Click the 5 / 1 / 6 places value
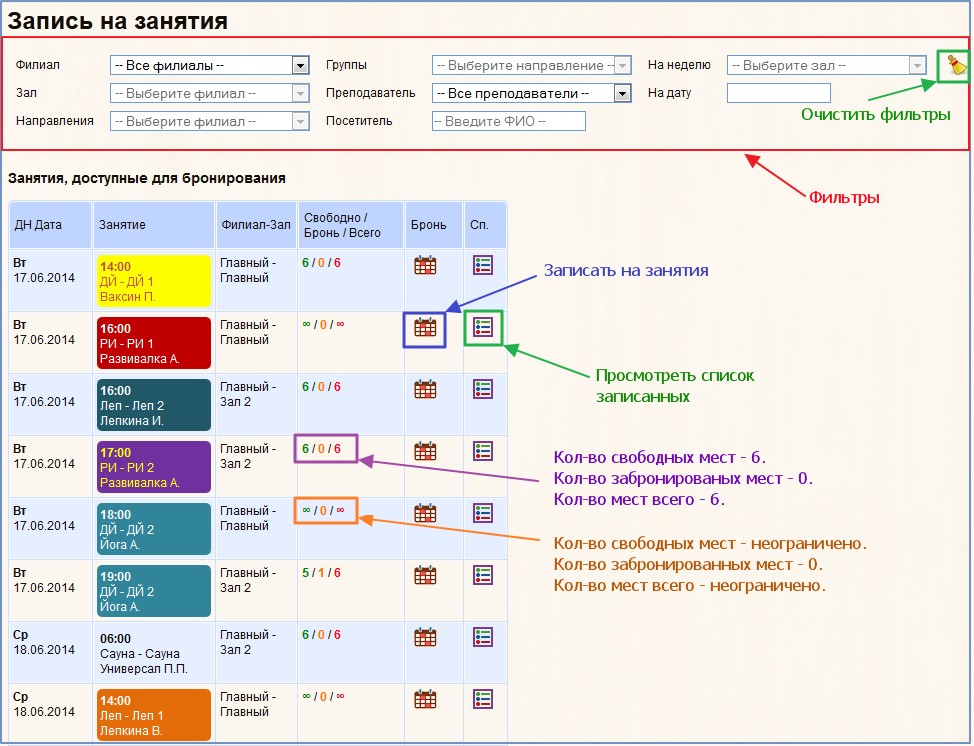The width and height of the screenshot is (974, 746). [321, 573]
